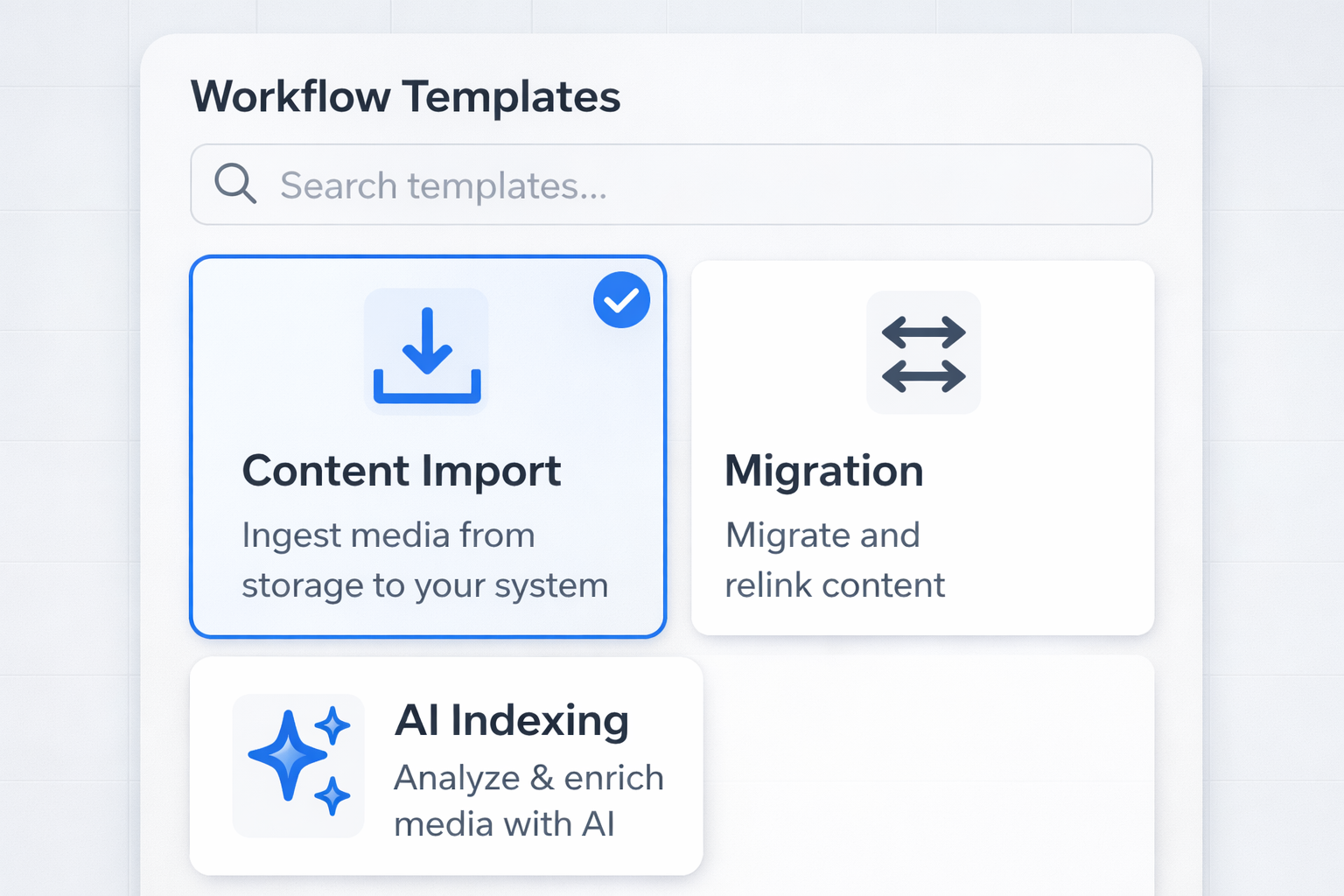This screenshot has width=1344, height=896.
Task: Click the small bottom sparkle star in AI Indexing icon
Action: click(332, 795)
